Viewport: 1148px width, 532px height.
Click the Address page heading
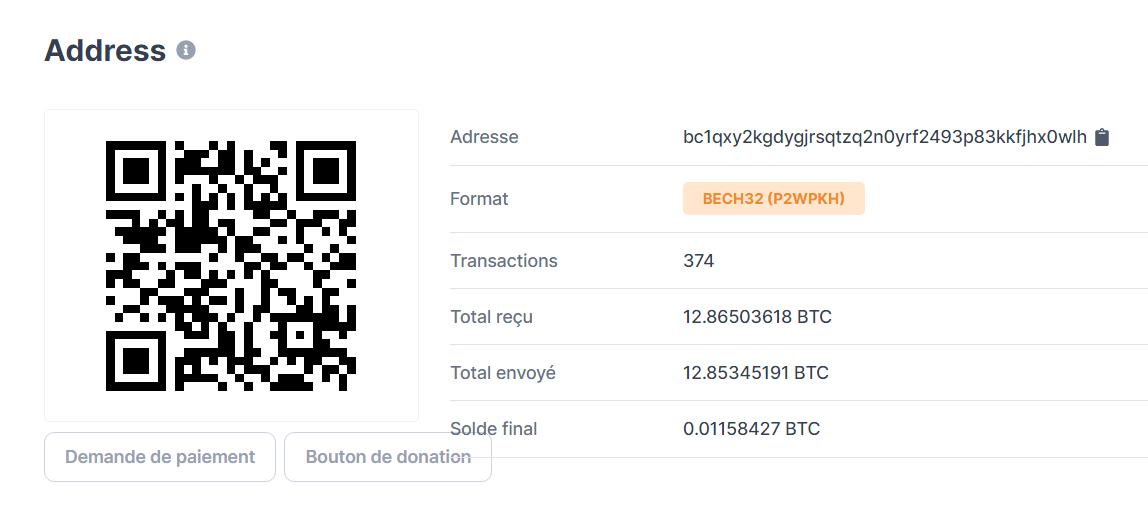point(105,51)
